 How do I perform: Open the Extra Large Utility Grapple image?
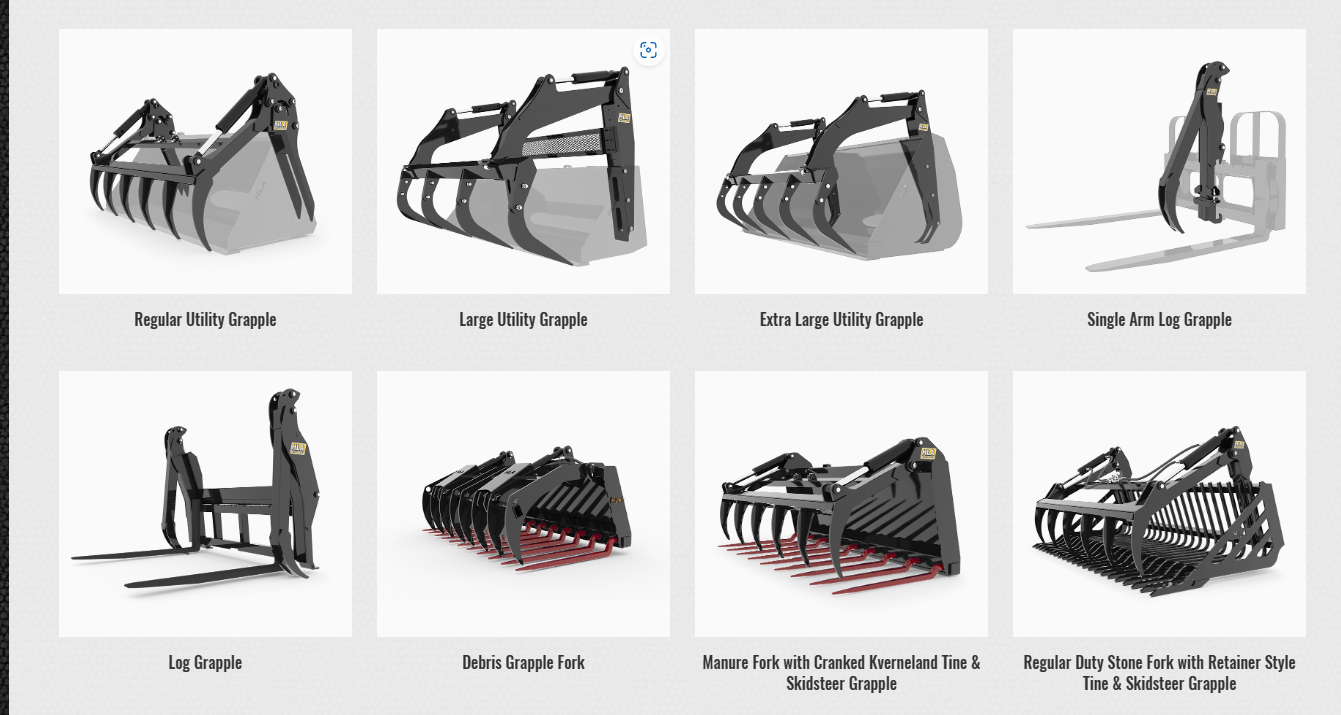841,161
